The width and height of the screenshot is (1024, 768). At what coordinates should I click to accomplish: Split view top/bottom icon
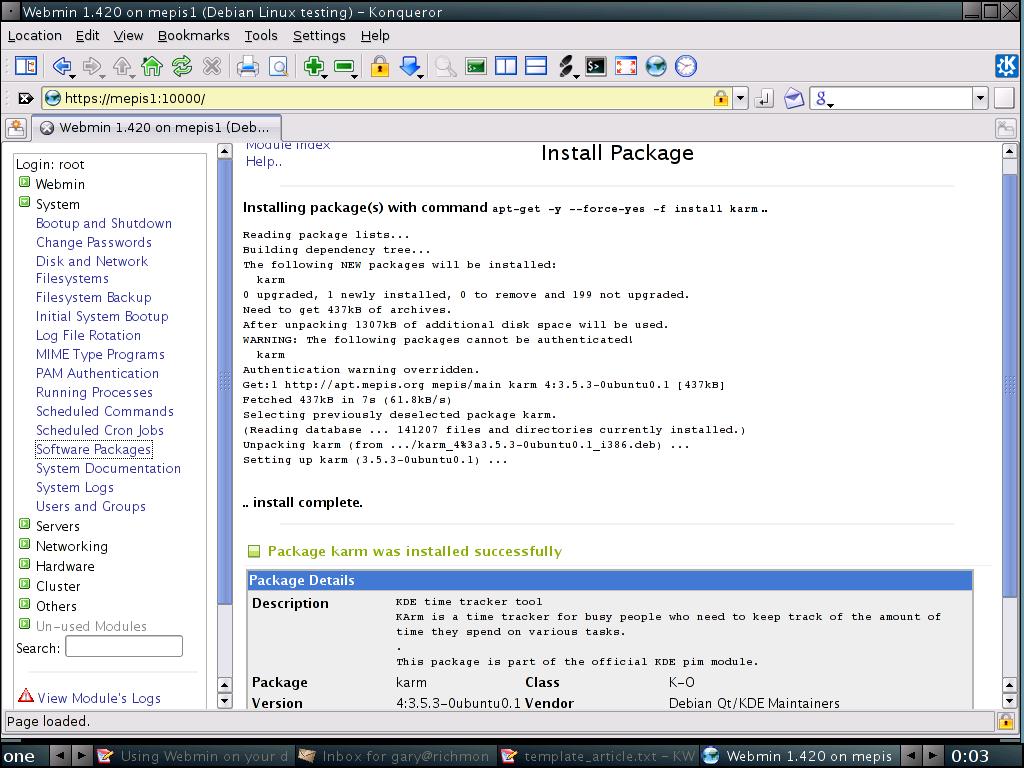(536, 66)
